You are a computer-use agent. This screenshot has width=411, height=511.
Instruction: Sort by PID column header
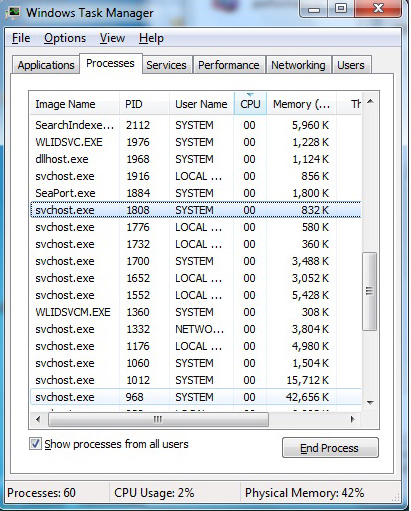coord(144,104)
